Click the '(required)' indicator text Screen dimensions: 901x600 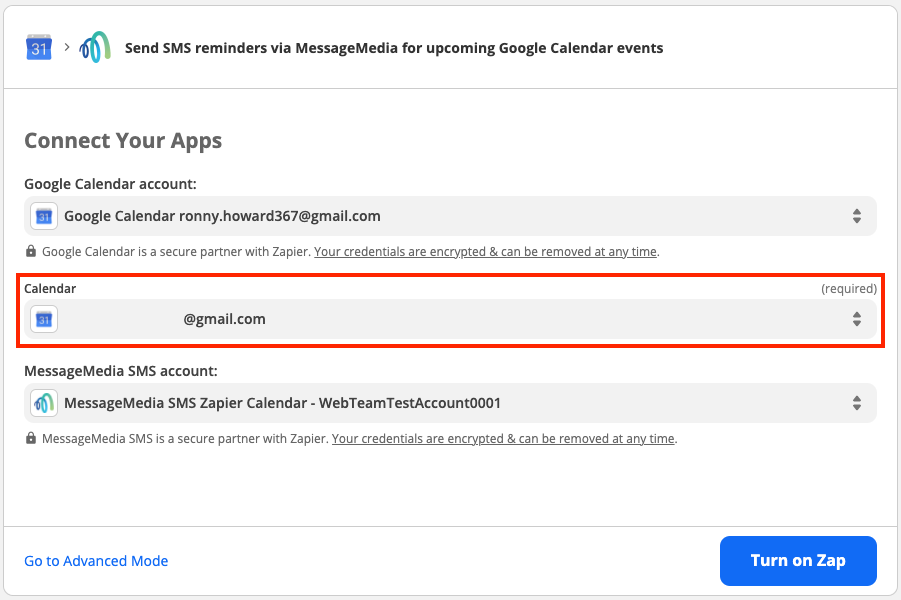click(849, 289)
